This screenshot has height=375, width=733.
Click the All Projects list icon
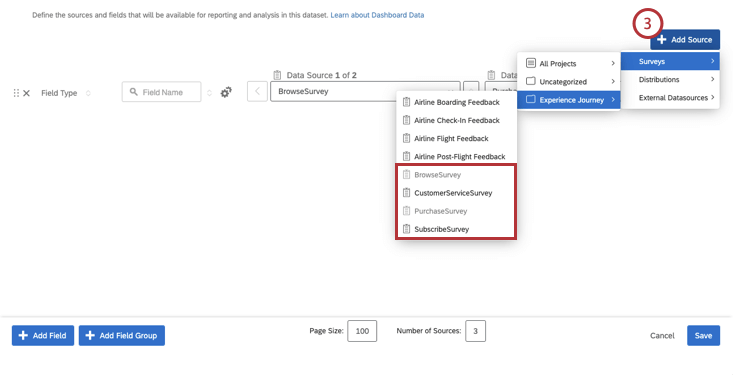tap(531, 63)
